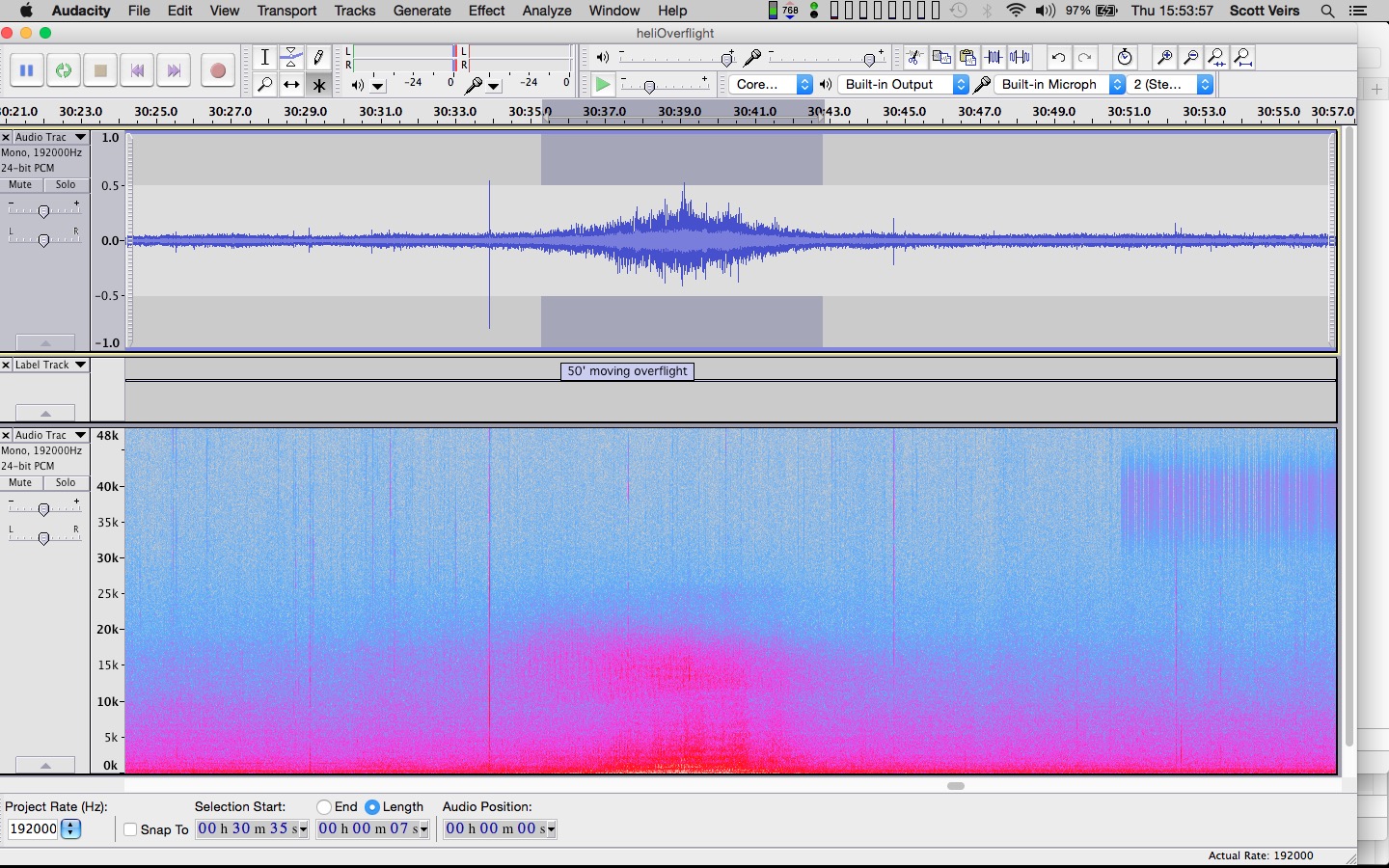
Task: Choose the Time Shift tool
Action: 291,85
